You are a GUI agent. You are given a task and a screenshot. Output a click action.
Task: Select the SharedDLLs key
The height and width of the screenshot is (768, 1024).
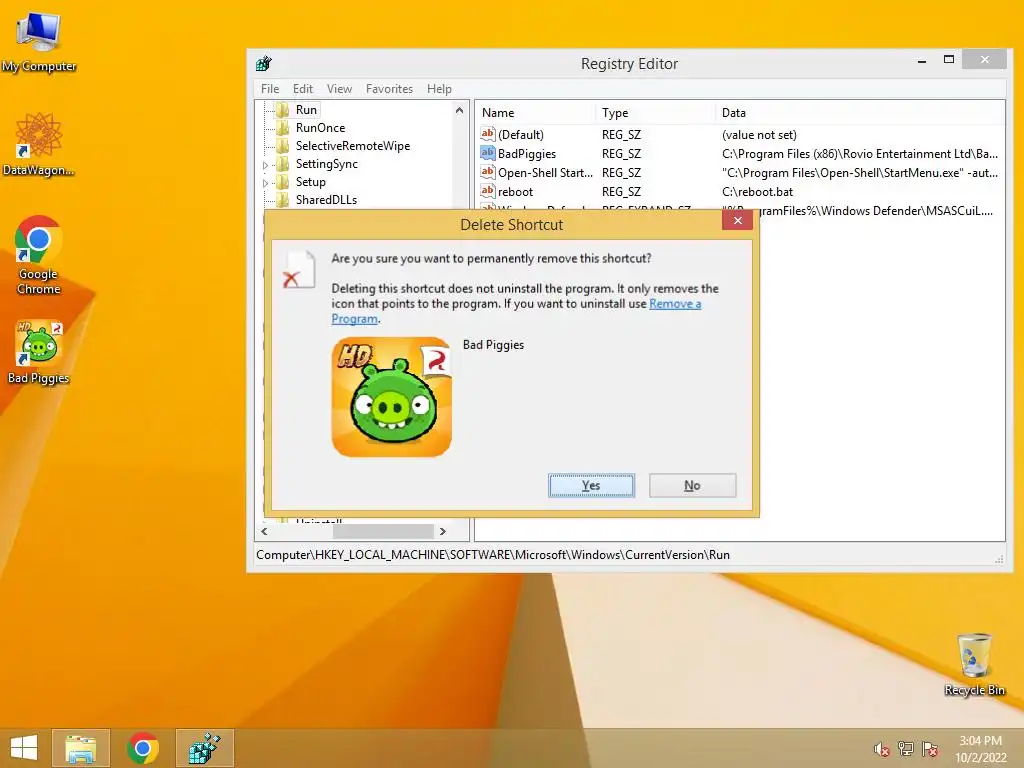326,199
